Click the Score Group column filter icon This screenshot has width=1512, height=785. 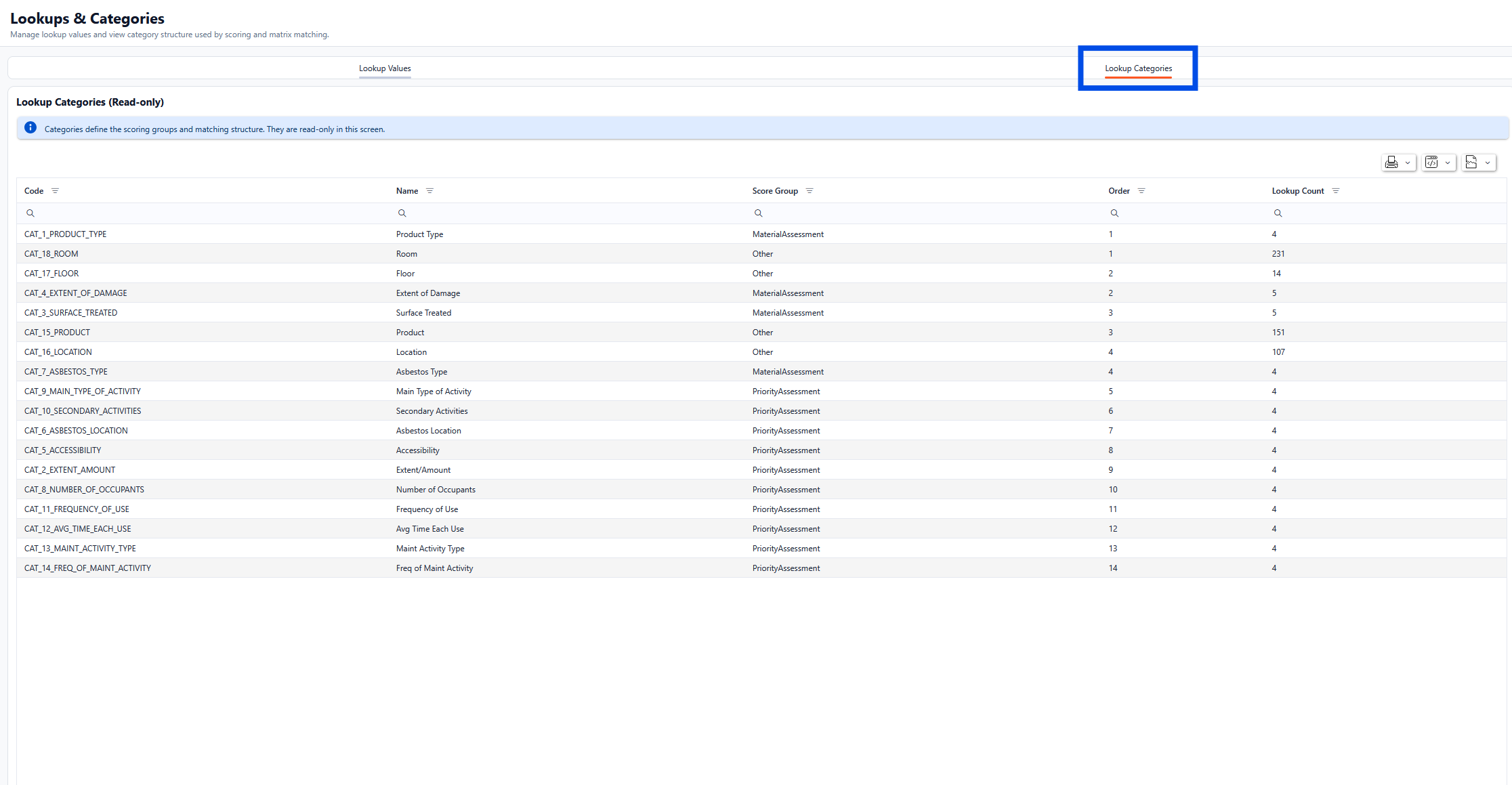coord(810,191)
